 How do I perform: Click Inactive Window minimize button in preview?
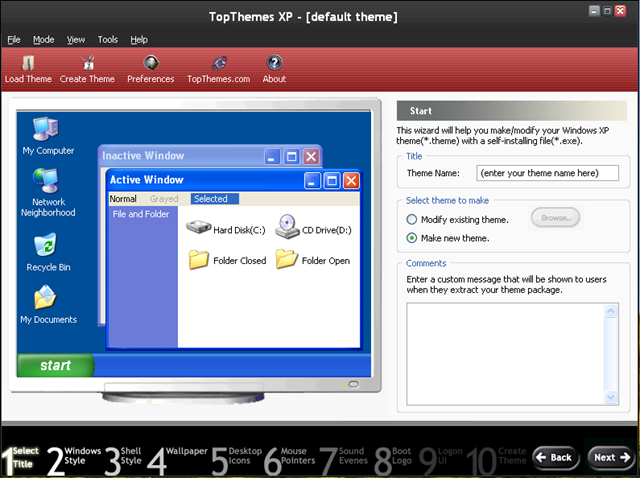(272, 156)
